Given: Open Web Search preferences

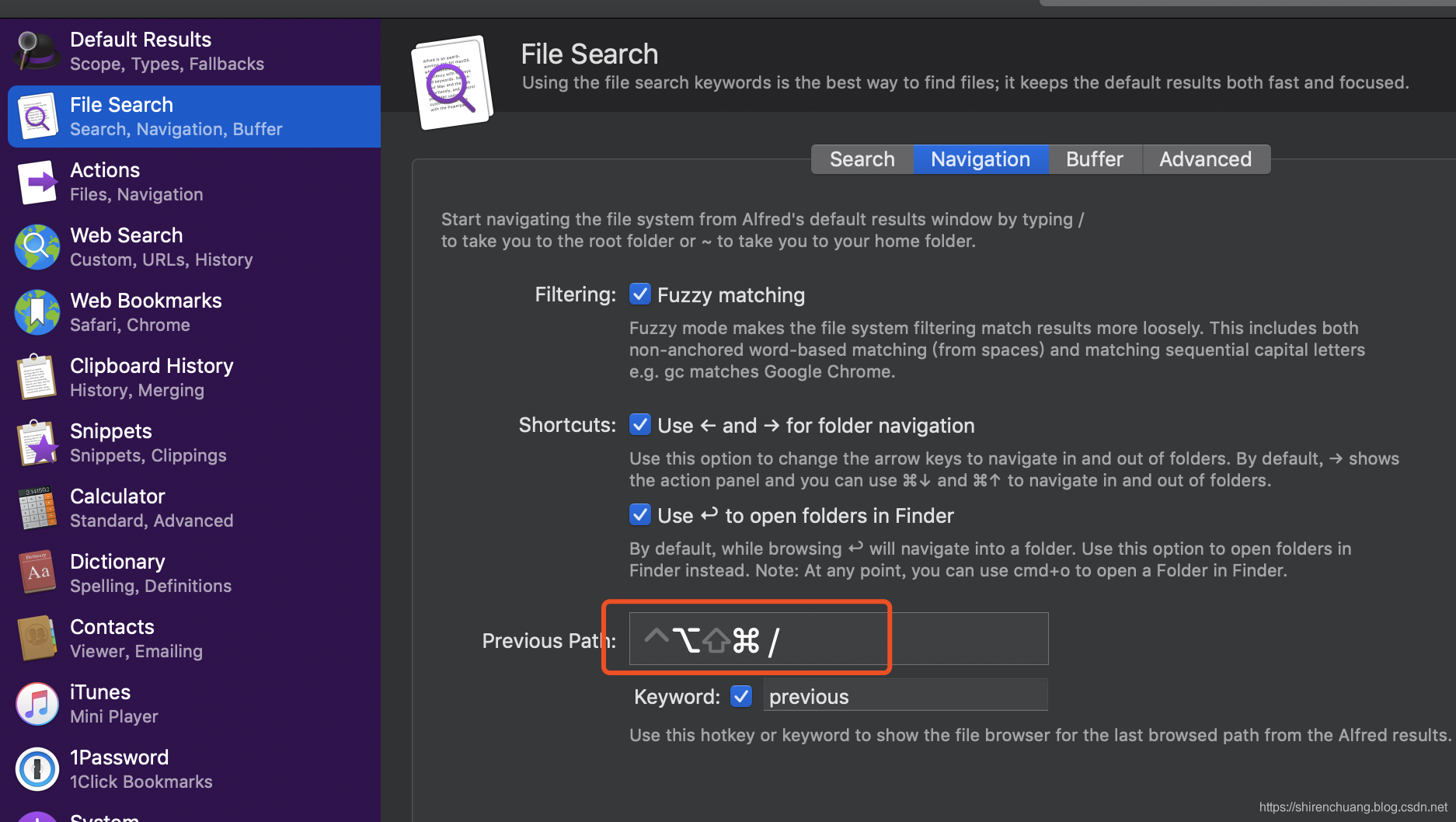Looking at the screenshot, I should coord(194,247).
